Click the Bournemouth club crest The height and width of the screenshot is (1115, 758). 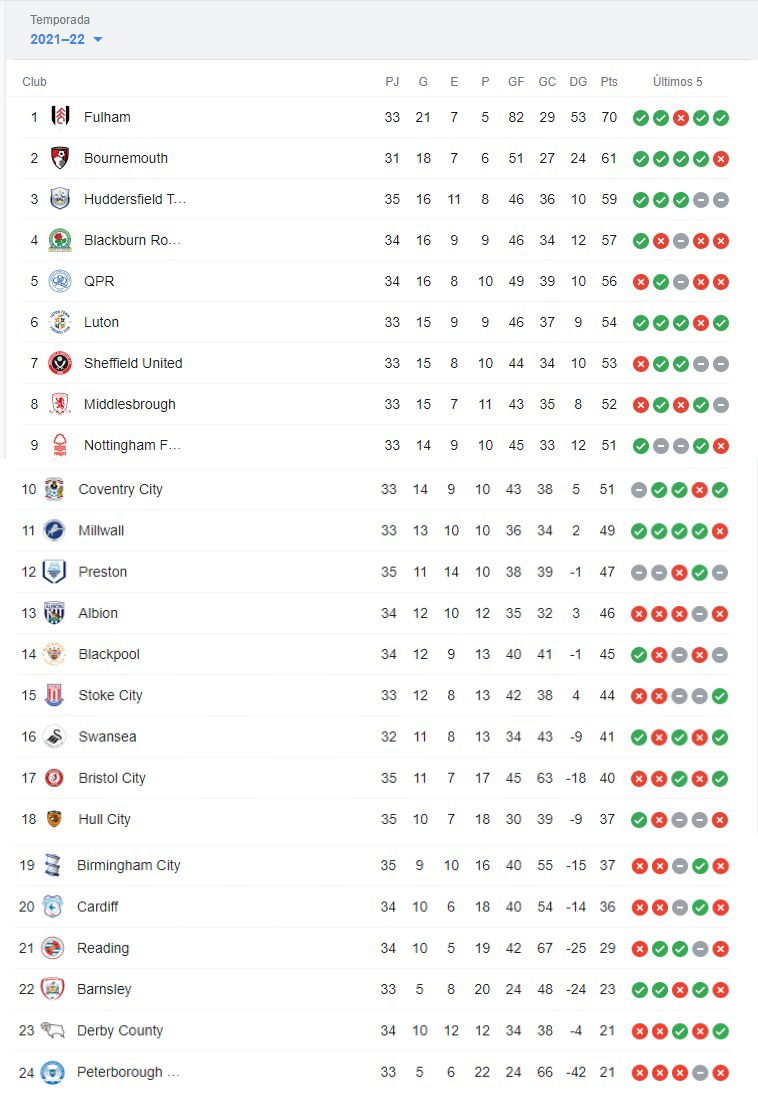tap(60, 158)
